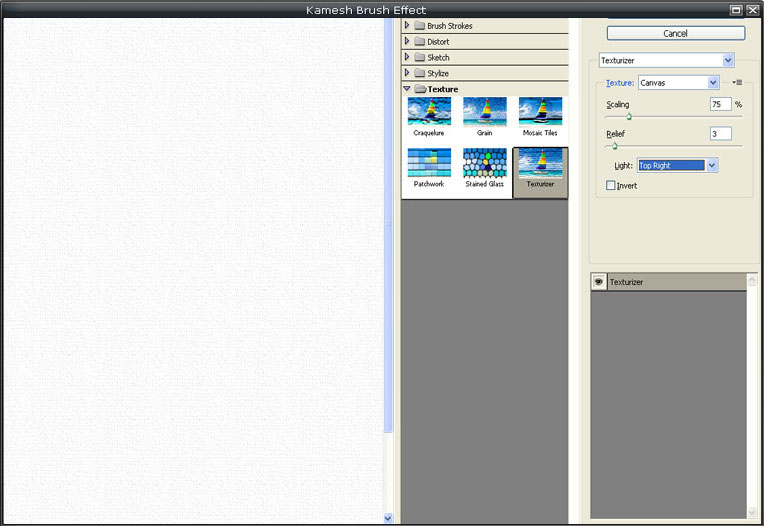Toggle Texturizer effect layer eye visibility
Screen dimensions: 764x526
tap(599, 282)
